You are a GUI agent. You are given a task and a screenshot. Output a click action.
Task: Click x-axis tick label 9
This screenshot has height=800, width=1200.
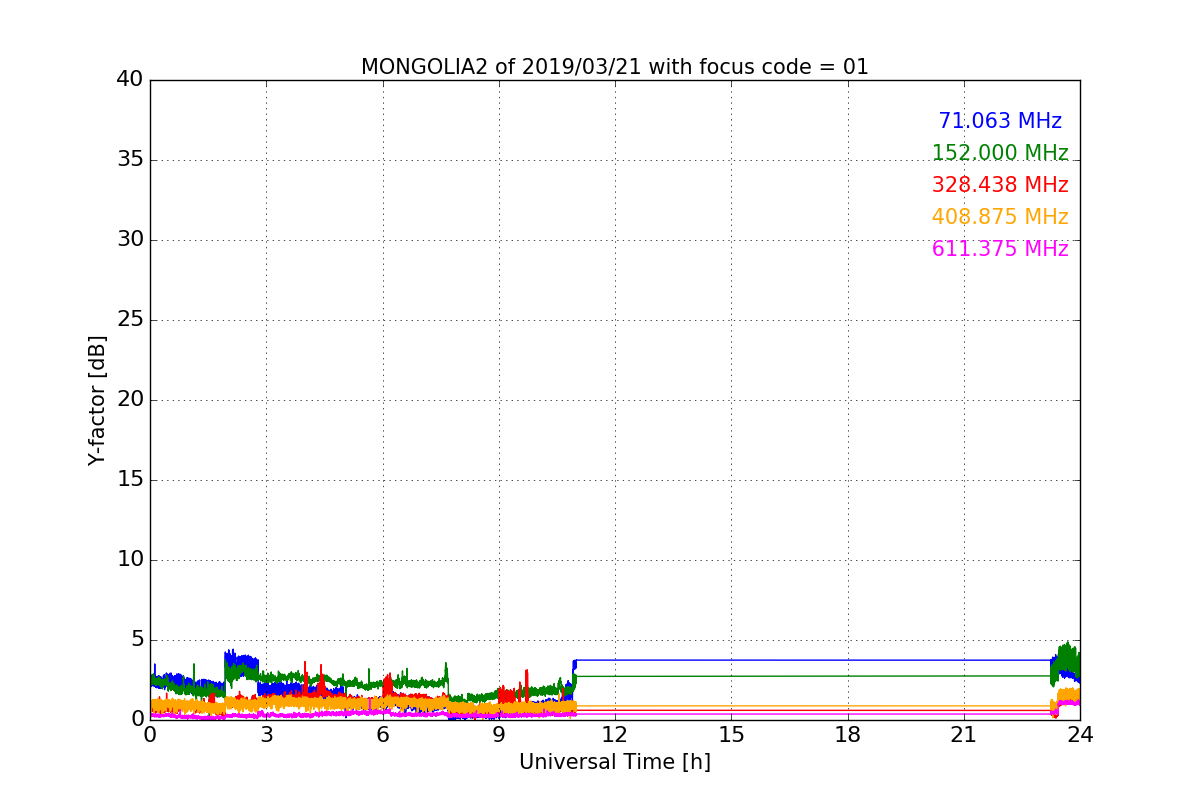click(x=499, y=735)
